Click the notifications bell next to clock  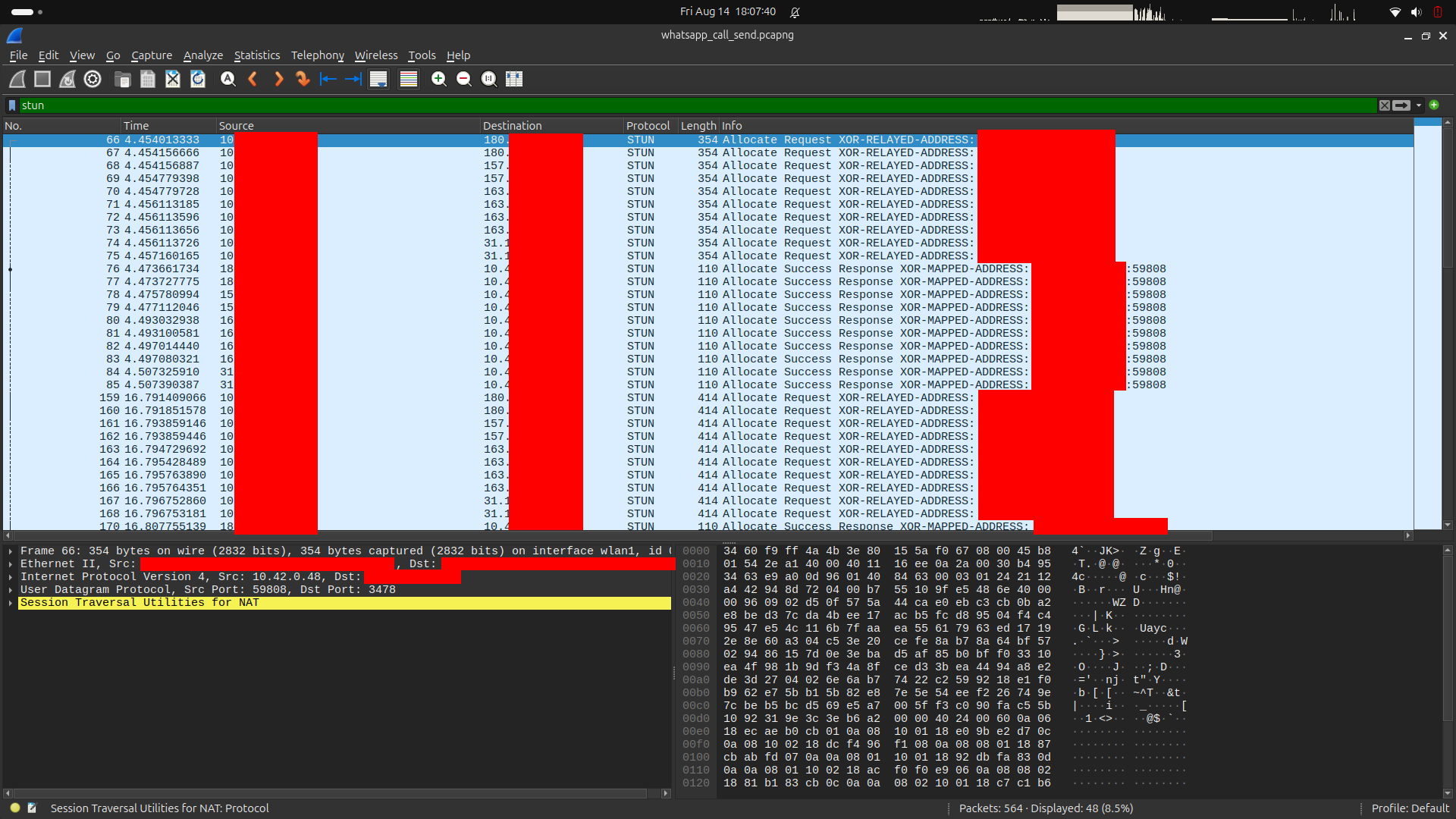pyautogui.click(x=795, y=12)
